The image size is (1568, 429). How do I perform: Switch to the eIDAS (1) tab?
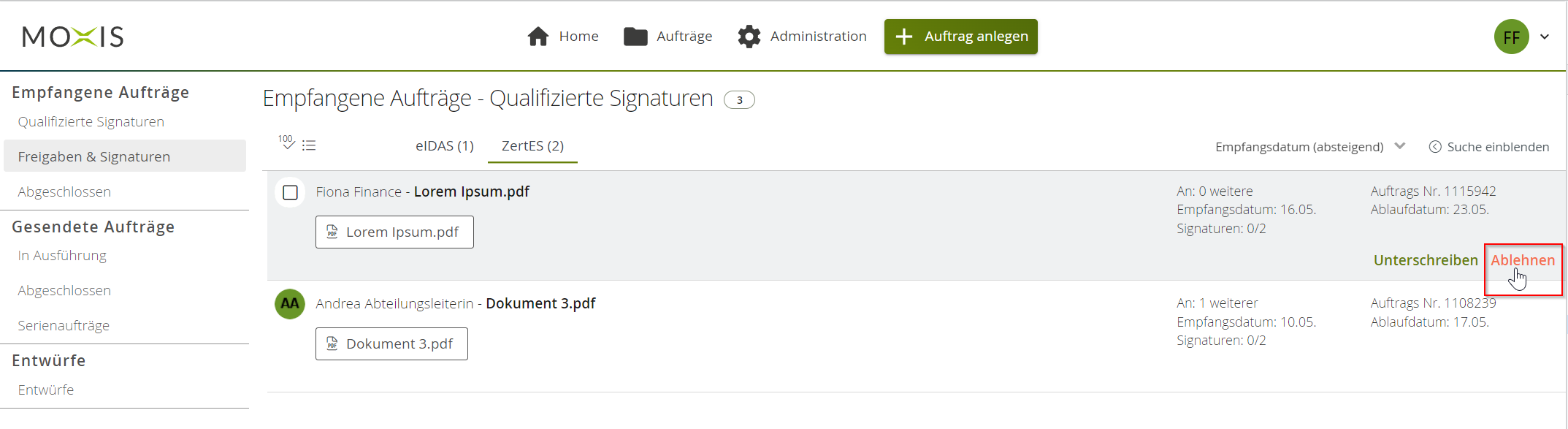[445, 146]
